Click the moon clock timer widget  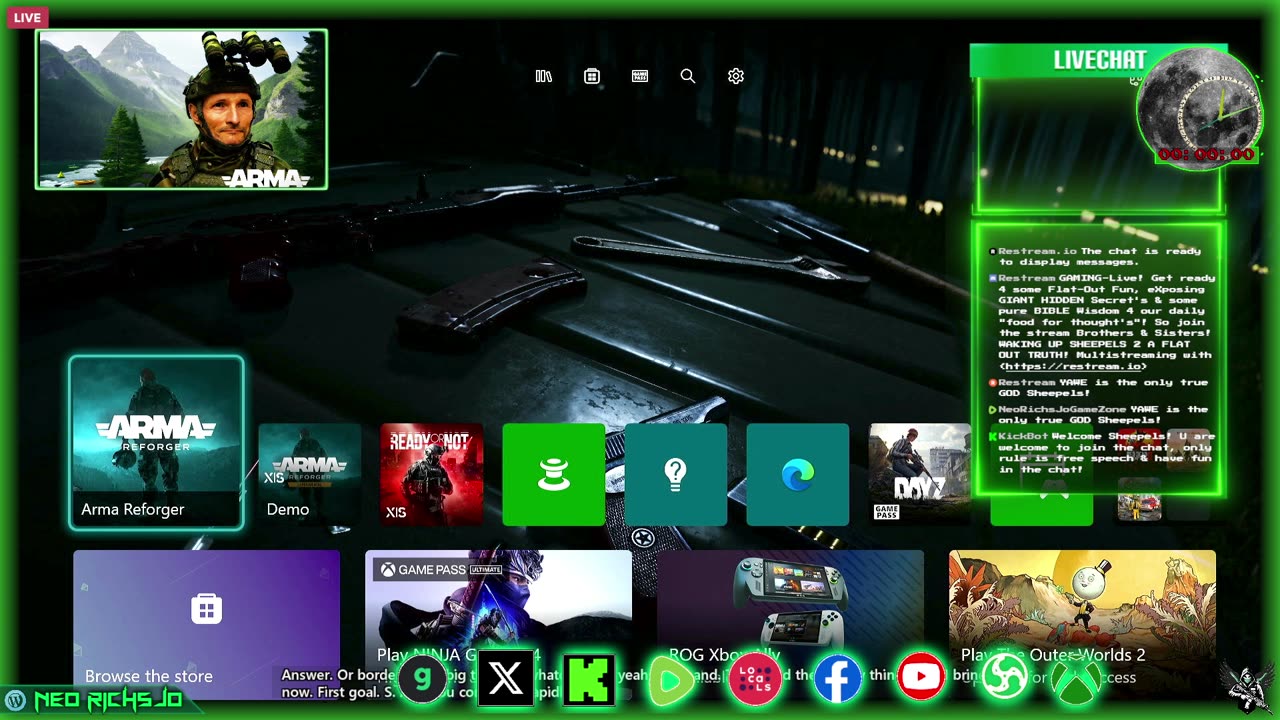pos(1200,110)
